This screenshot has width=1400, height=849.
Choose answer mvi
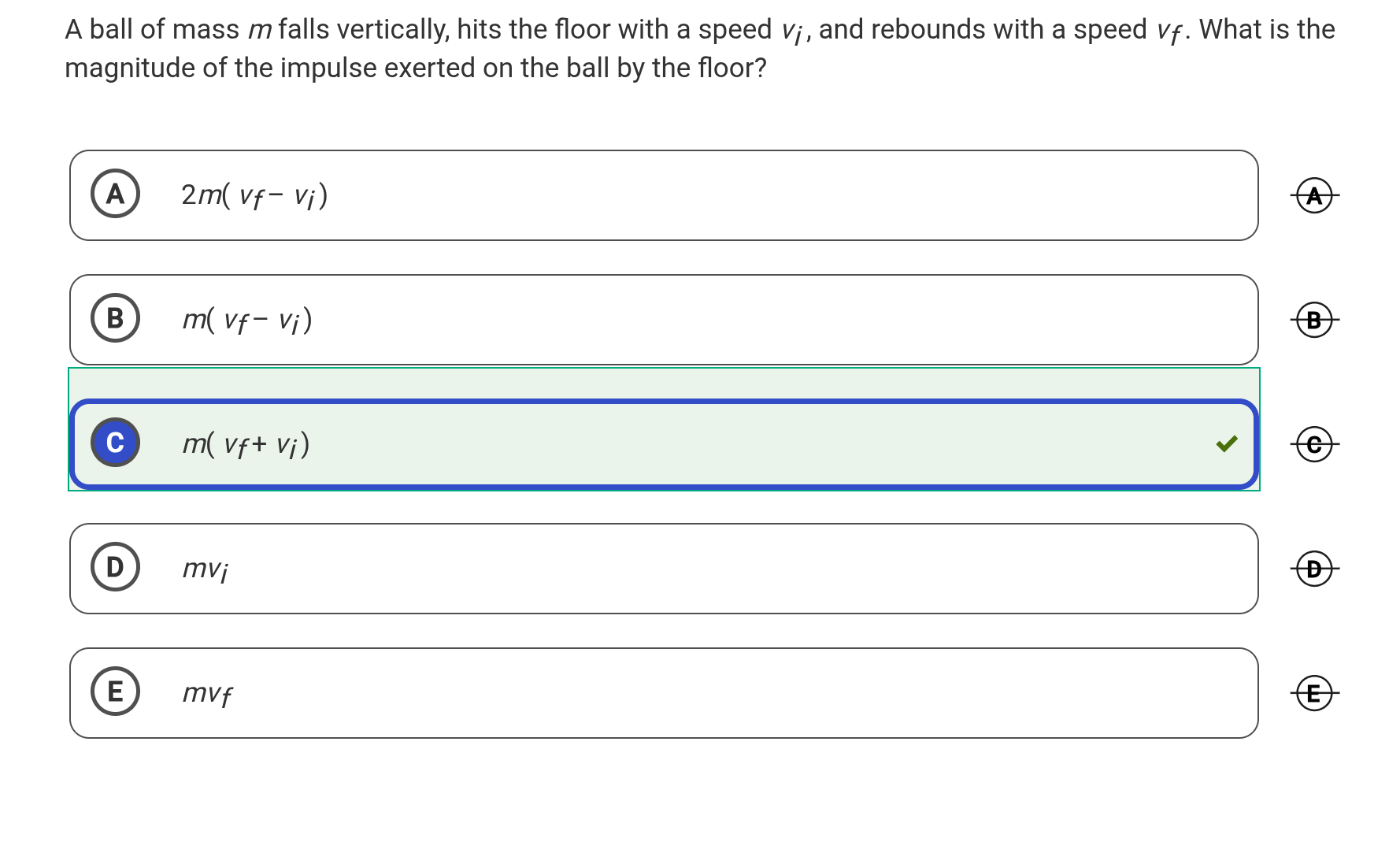(x=206, y=569)
